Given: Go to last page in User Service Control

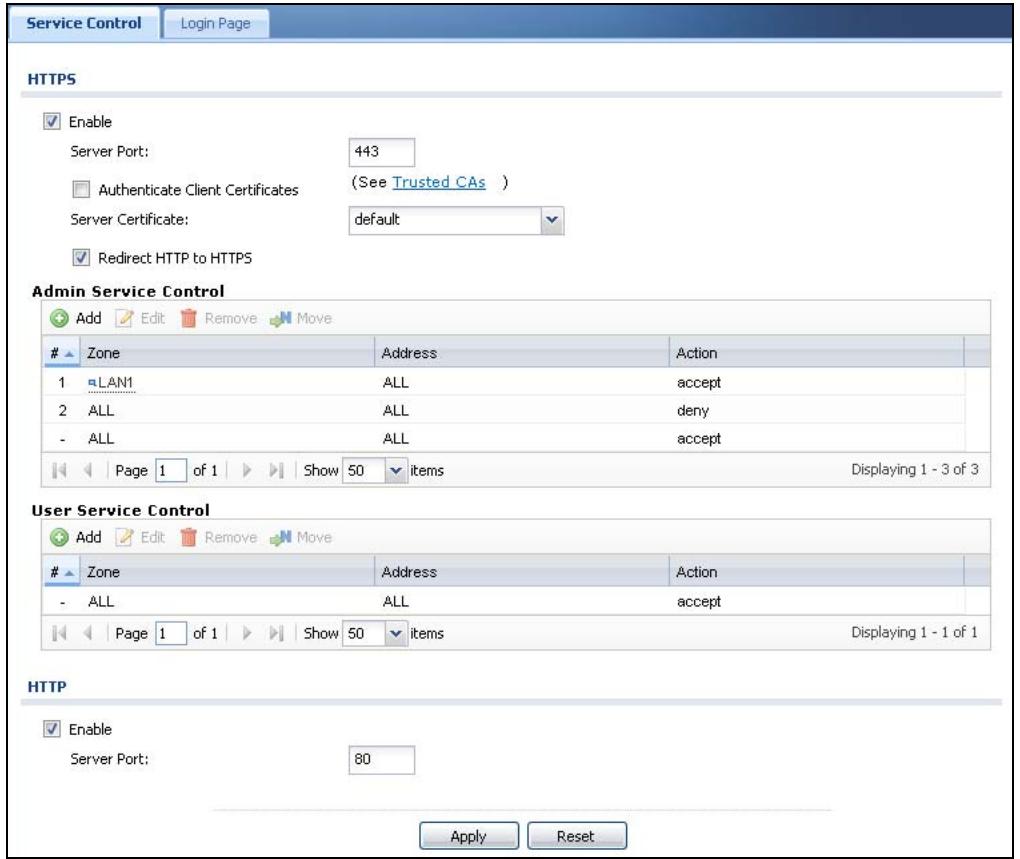Looking at the screenshot, I should tap(276, 633).
